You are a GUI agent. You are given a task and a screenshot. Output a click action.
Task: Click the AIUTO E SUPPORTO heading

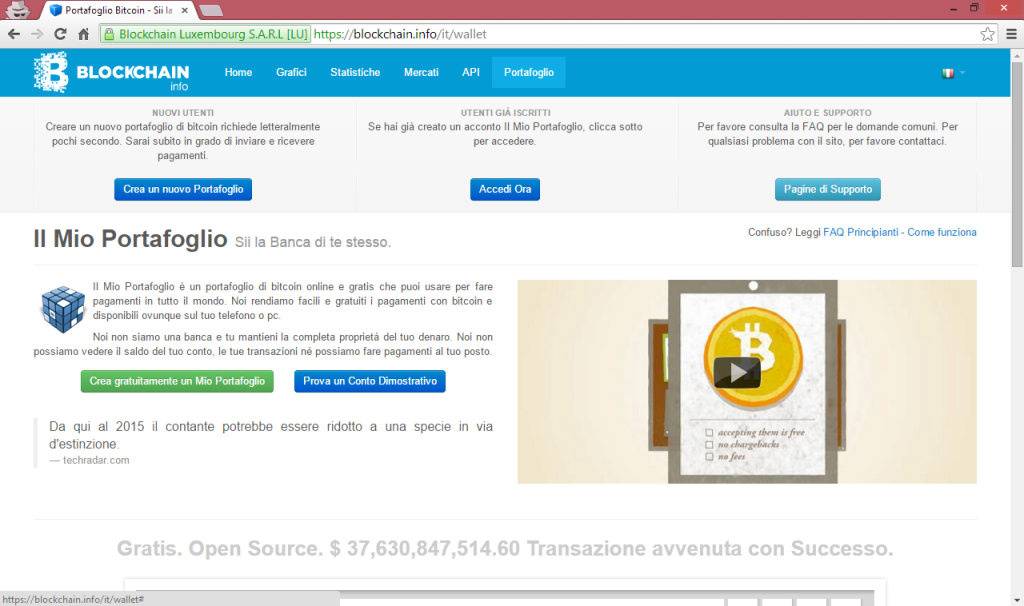827,113
